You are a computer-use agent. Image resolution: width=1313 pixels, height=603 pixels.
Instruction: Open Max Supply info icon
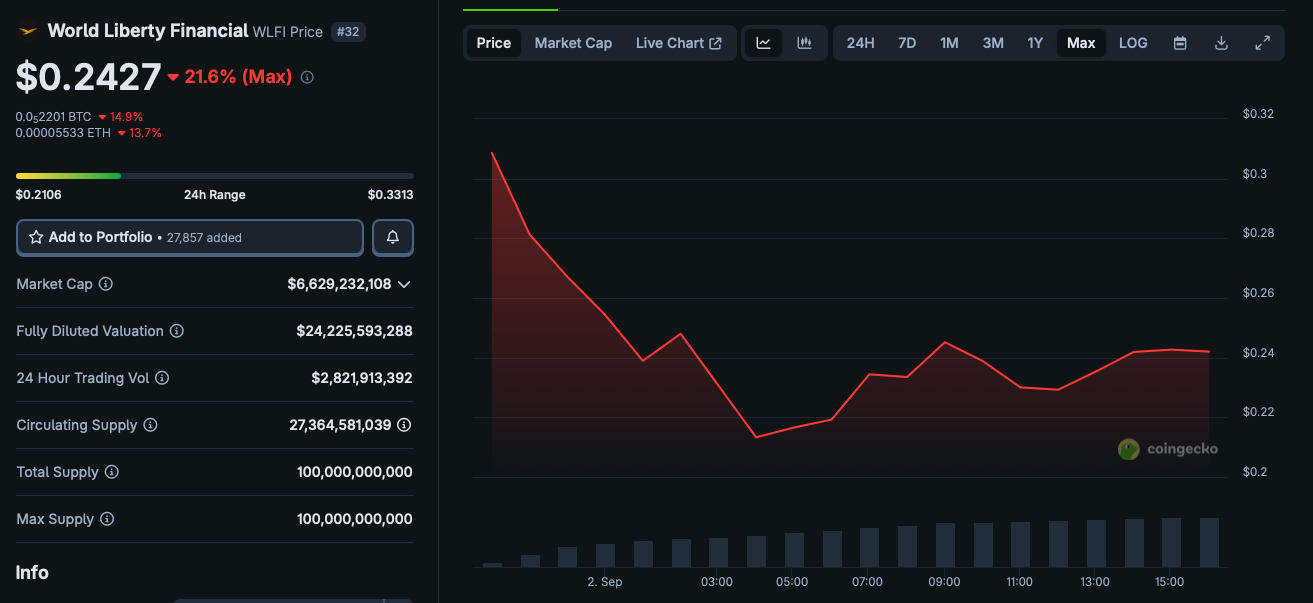pos(107,519)
